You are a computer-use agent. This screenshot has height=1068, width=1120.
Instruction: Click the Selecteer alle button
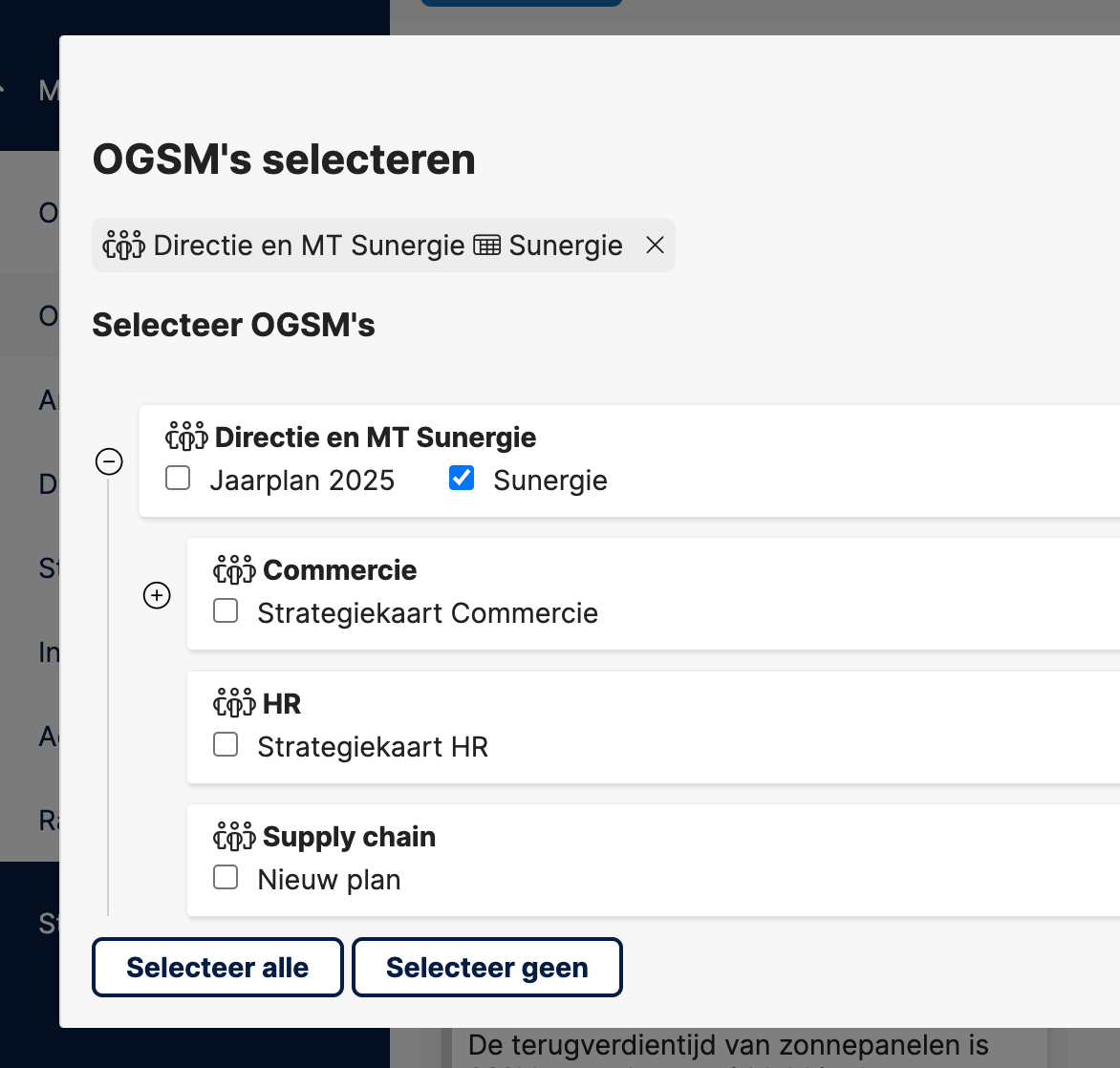(x=217, y=968)
